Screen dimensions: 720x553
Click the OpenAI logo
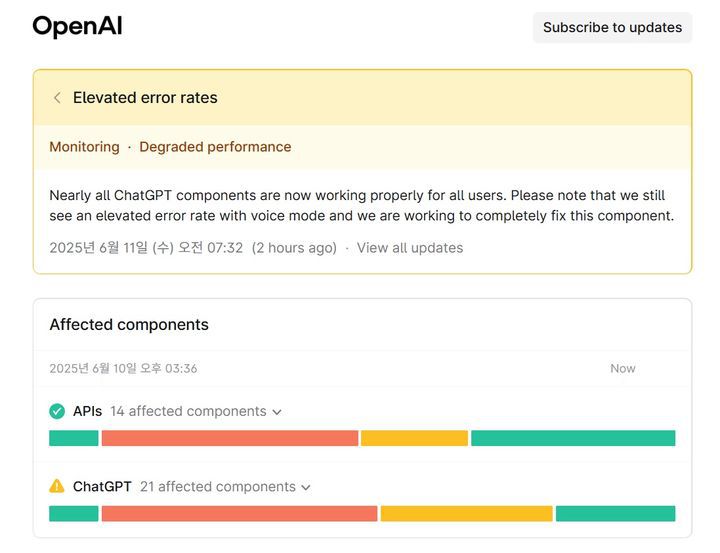[77, 27]
